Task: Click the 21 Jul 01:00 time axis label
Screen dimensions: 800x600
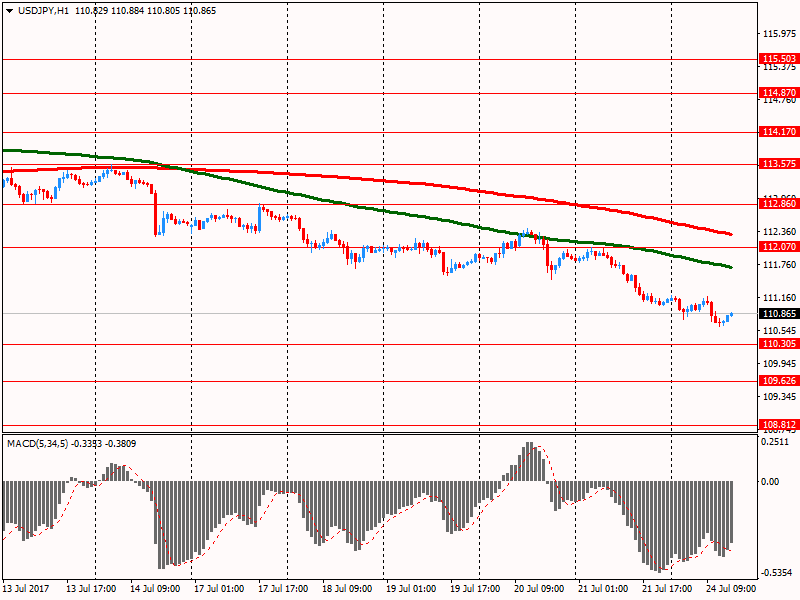Action: 603,589
